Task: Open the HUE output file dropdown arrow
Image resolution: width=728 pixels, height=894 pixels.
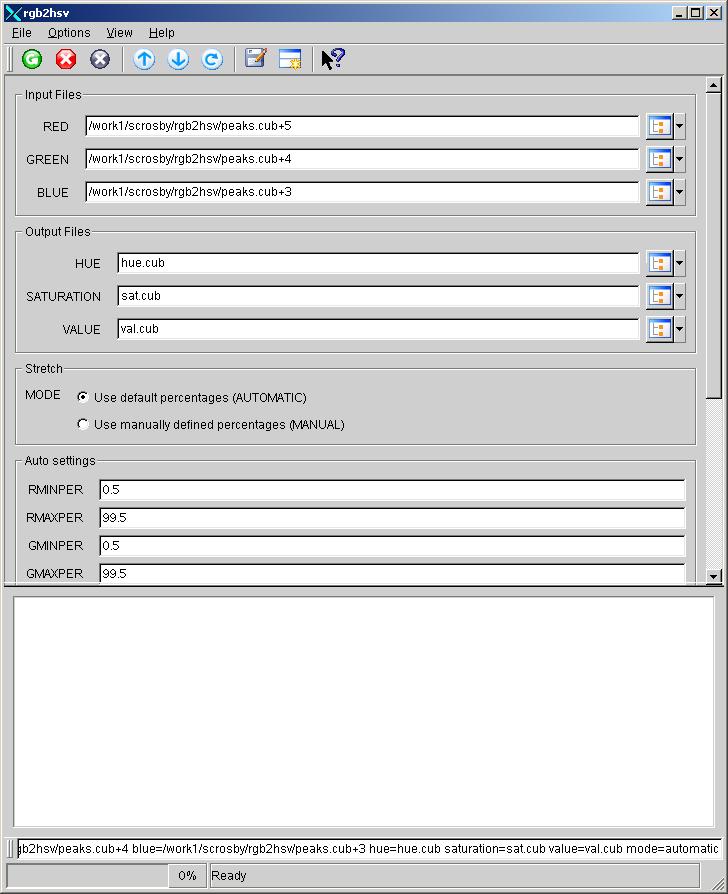Action: 680,264
